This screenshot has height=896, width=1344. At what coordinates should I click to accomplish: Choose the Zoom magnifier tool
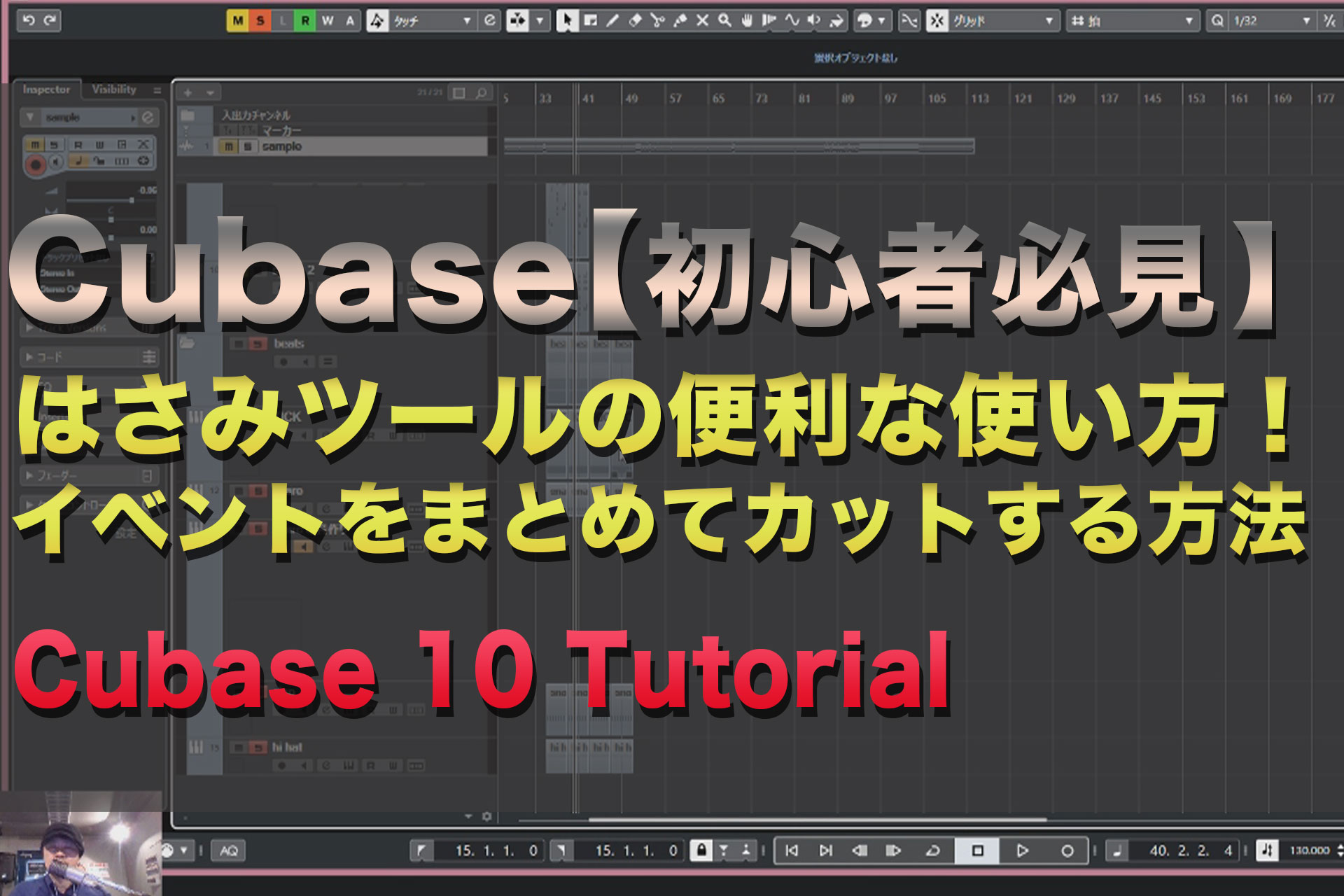click(x=724, y=21)
